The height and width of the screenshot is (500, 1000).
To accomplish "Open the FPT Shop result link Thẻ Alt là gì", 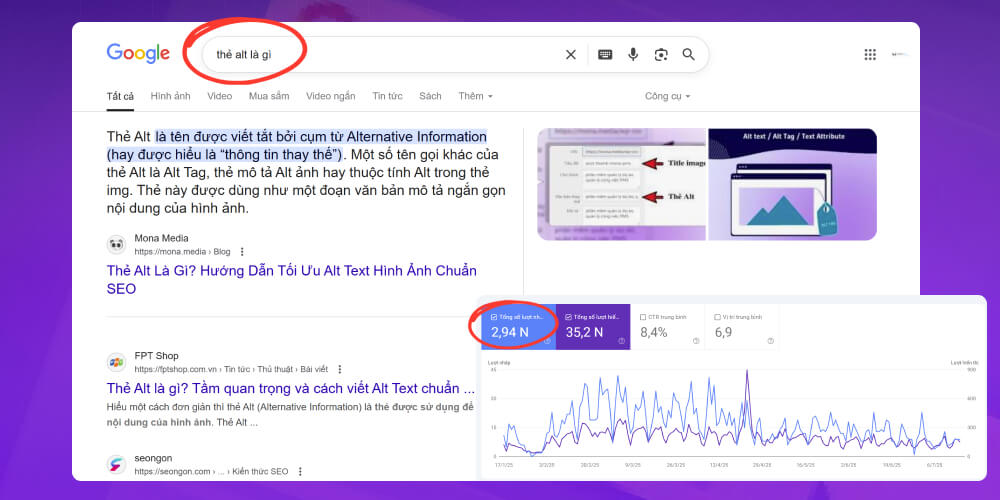I will click(x=291, y=388).
